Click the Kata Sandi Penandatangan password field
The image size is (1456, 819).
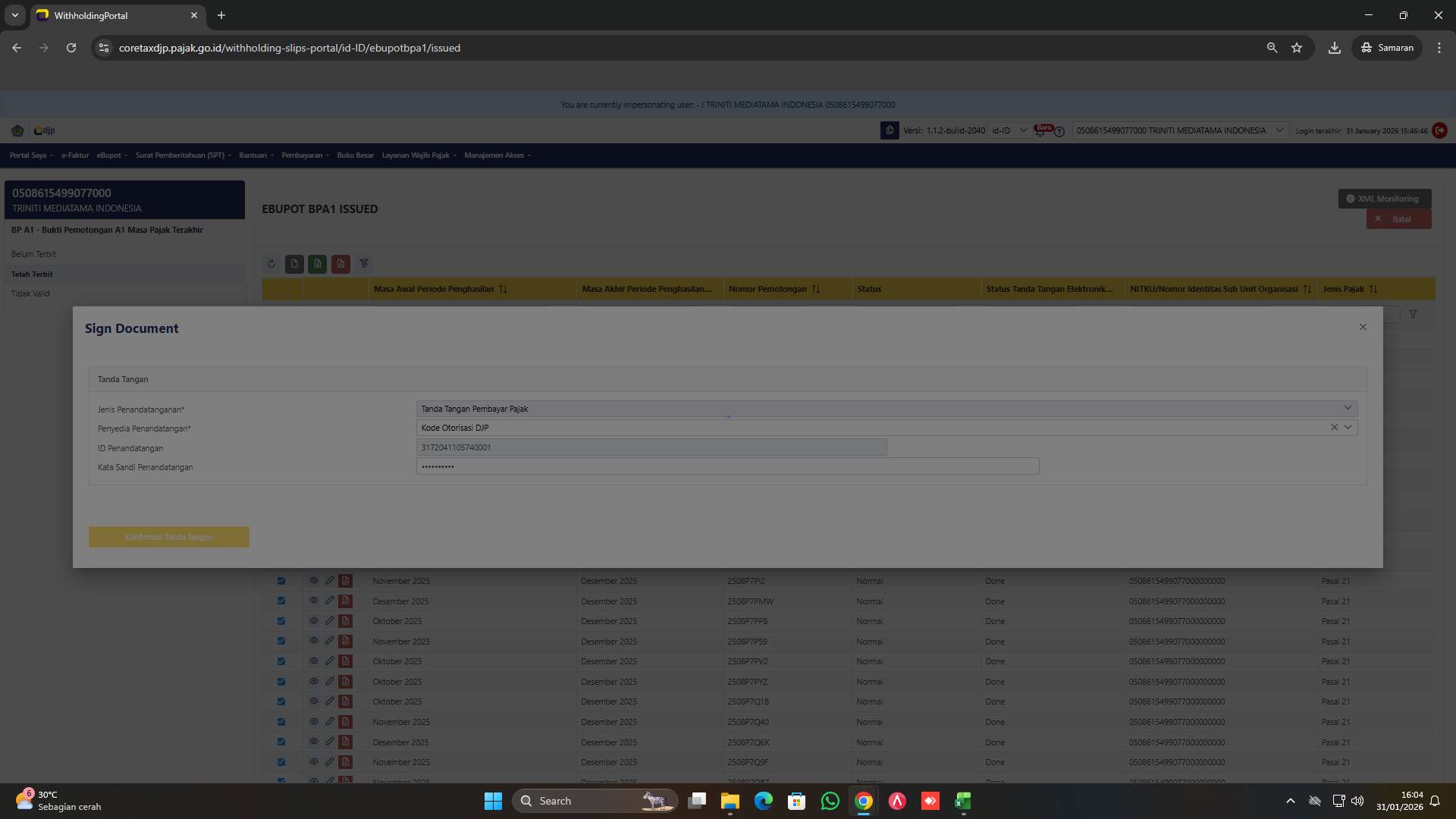click(x=728, y=466)
